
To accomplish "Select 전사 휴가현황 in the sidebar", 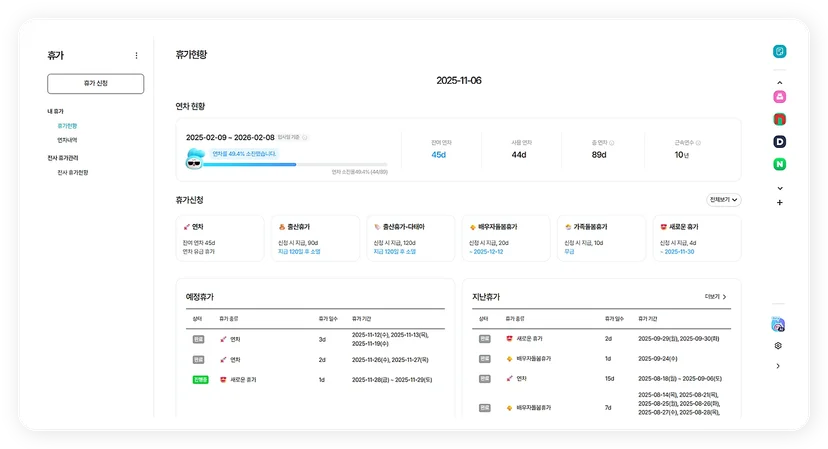I will tap(73, 173).
